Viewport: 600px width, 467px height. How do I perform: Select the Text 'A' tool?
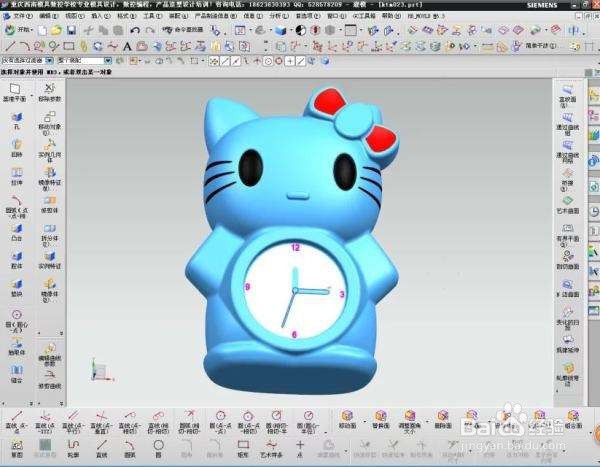coord(127,47)
